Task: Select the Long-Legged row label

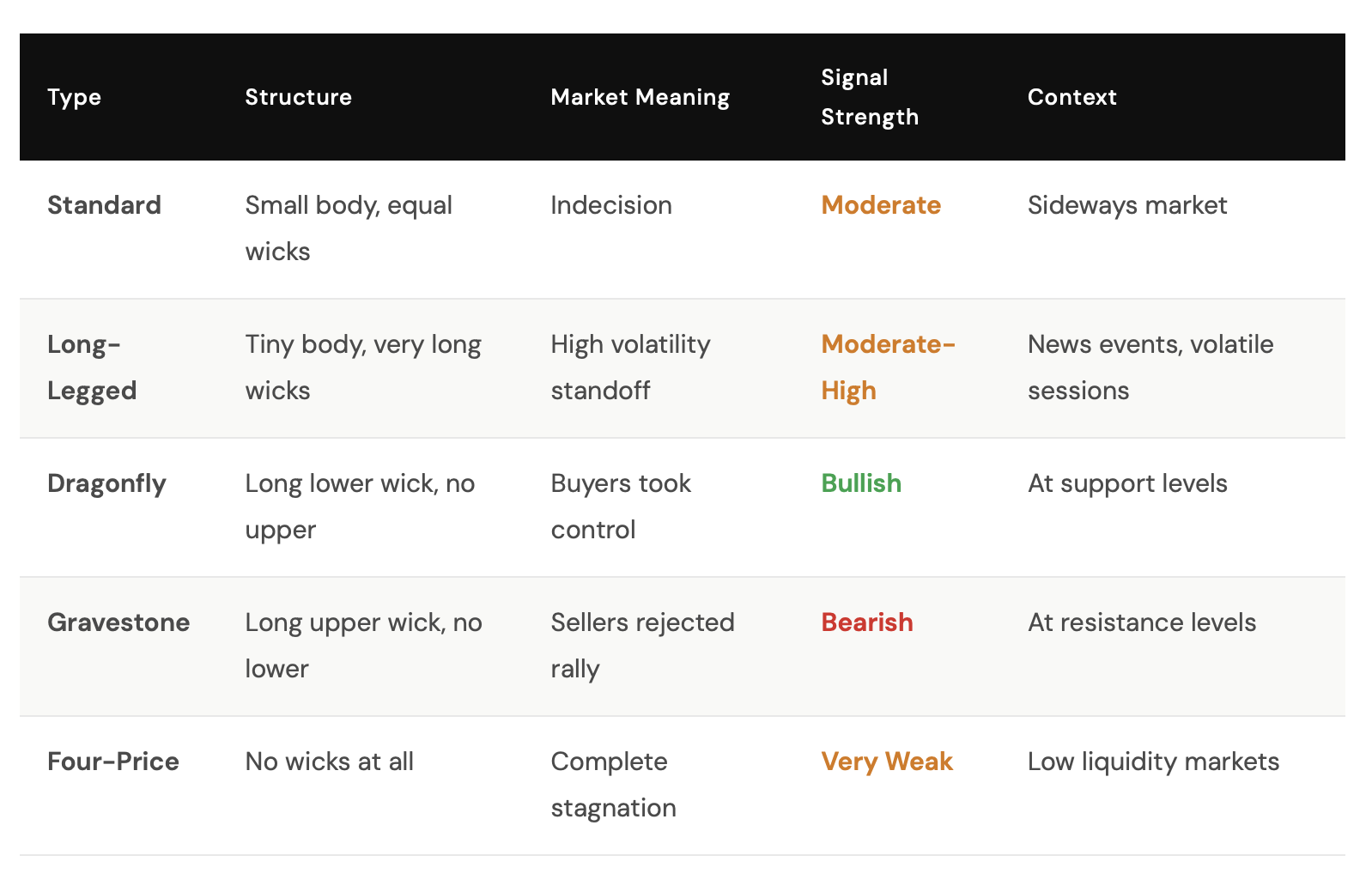Action: [x=92, y=367]
